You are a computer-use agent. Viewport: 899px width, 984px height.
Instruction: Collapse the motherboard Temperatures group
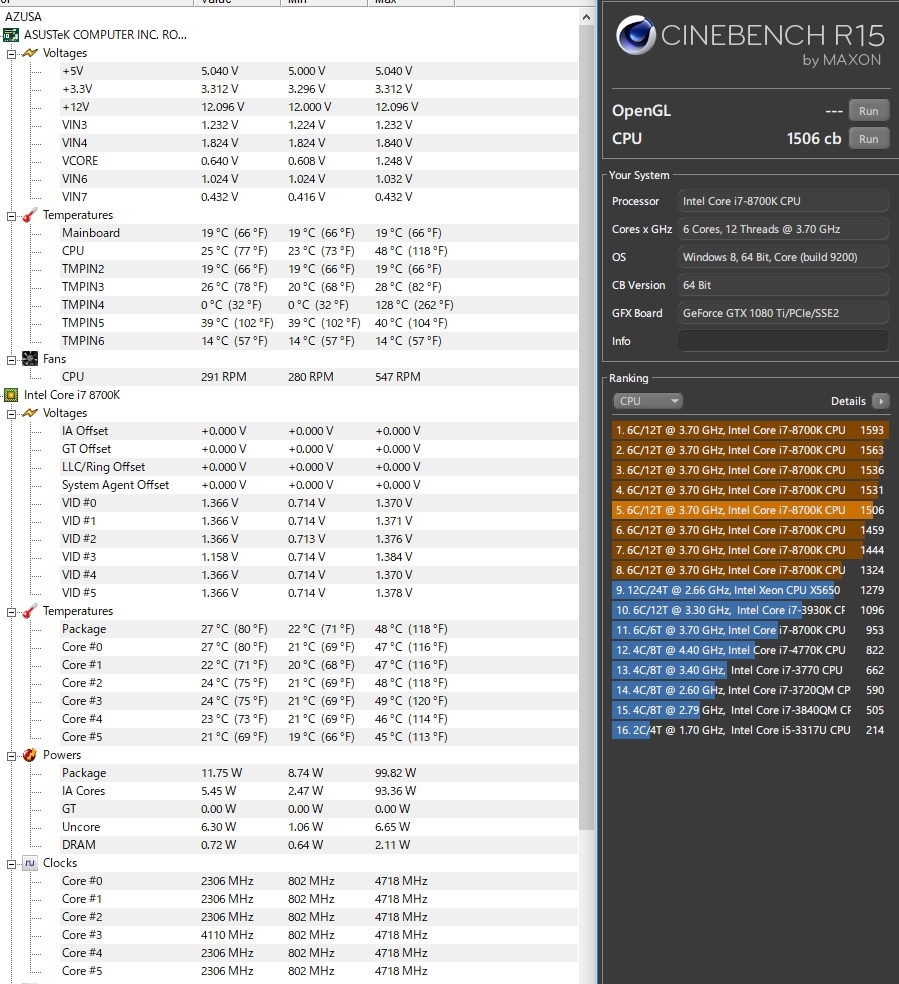pos(11,216)
